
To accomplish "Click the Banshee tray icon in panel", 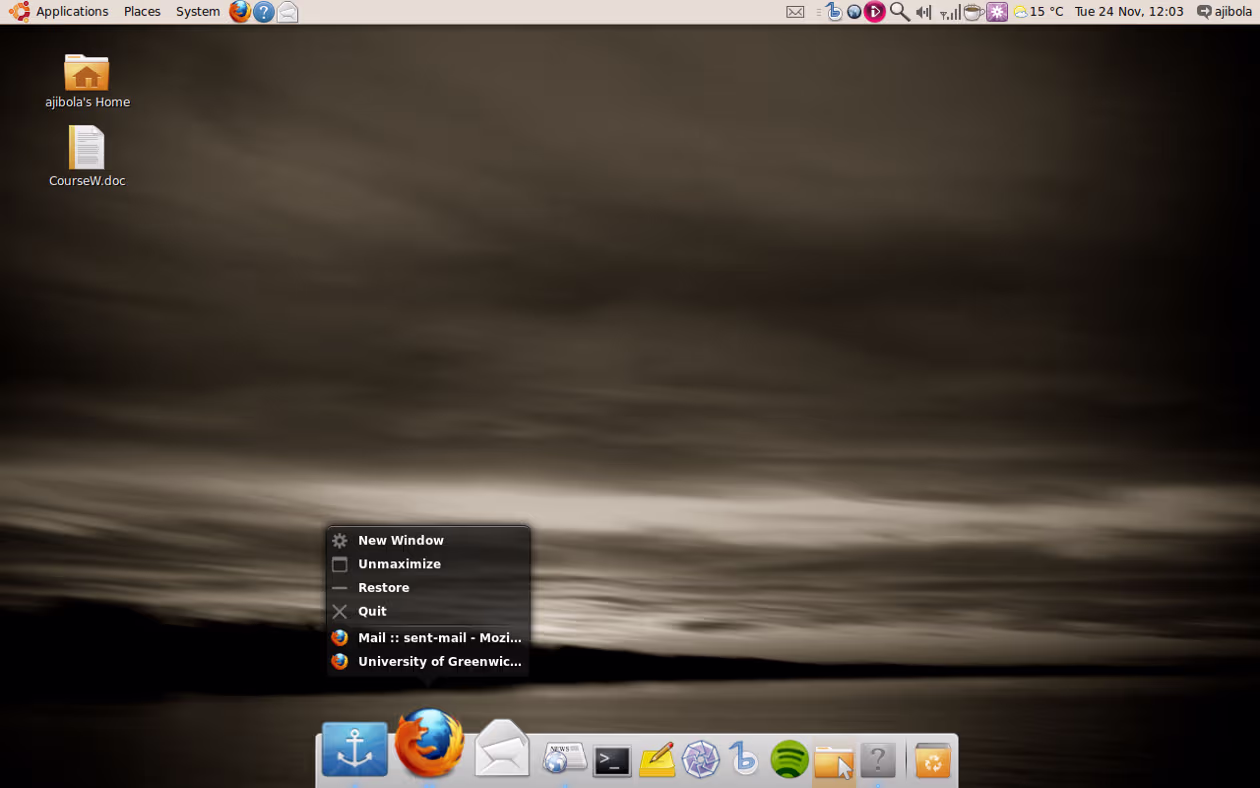I will [834, 12].
